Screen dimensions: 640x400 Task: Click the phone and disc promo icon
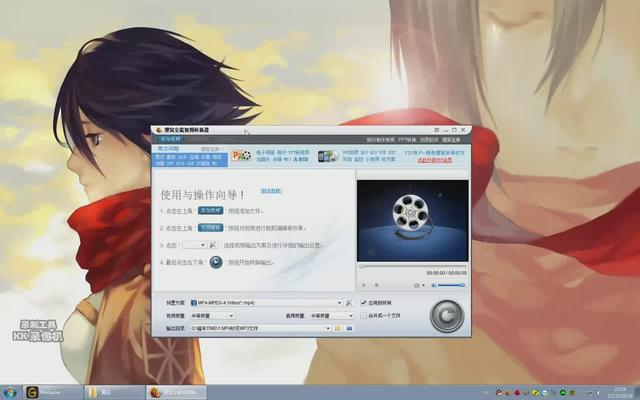click(x=328, y=156)
